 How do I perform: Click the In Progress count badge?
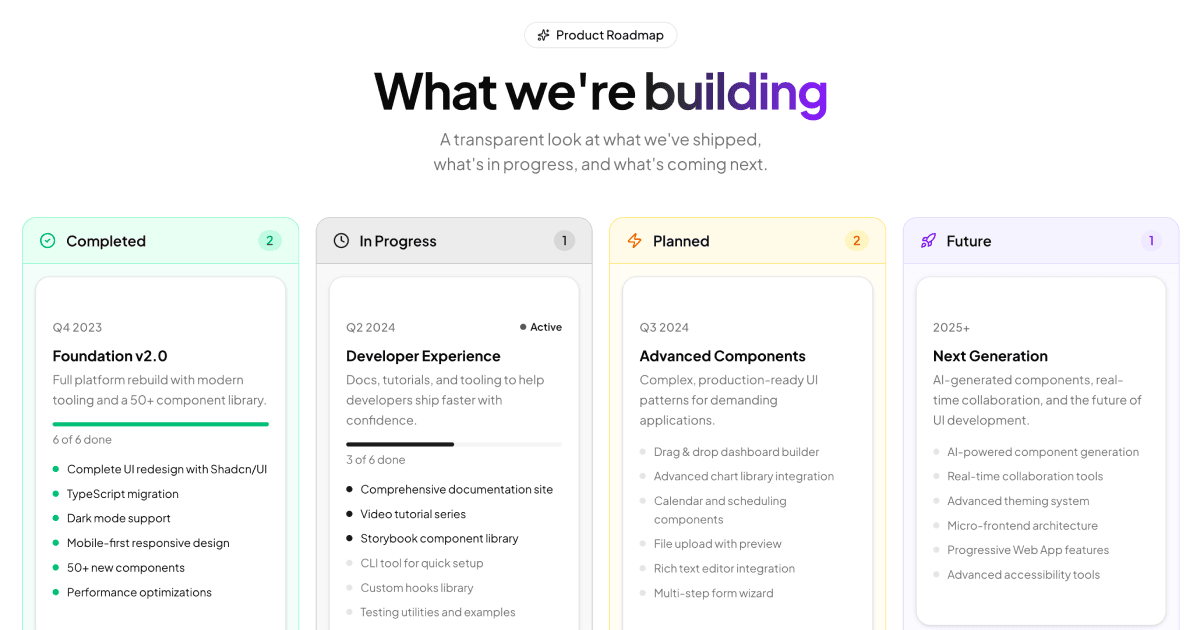click(x=564, y=241)
